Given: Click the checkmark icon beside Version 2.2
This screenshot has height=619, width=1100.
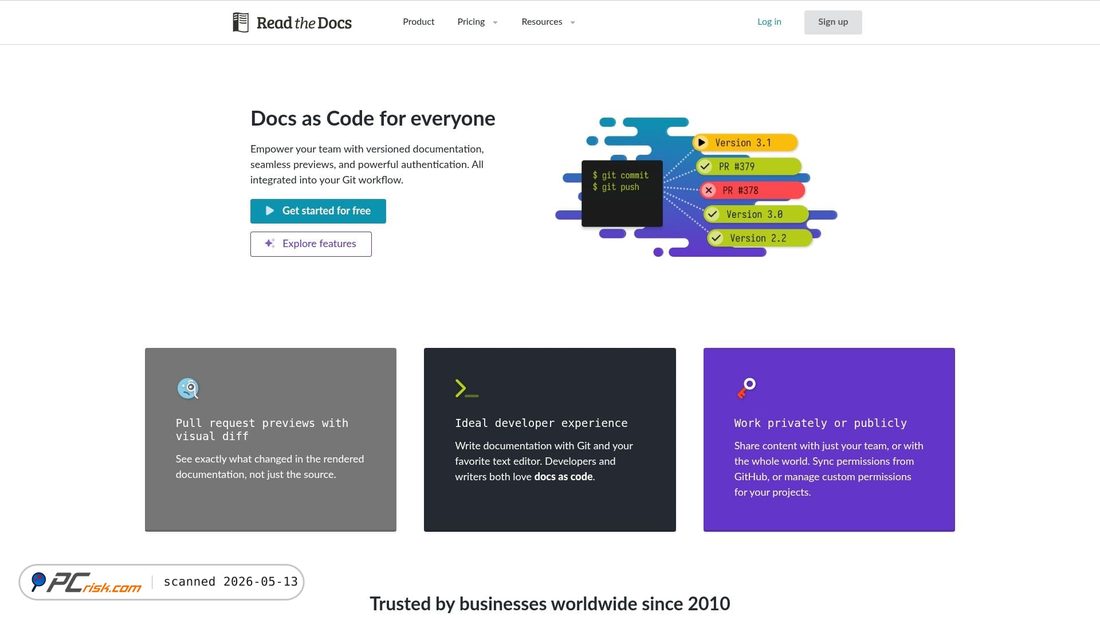Looking at the screenshot, I should pos(716,238).
